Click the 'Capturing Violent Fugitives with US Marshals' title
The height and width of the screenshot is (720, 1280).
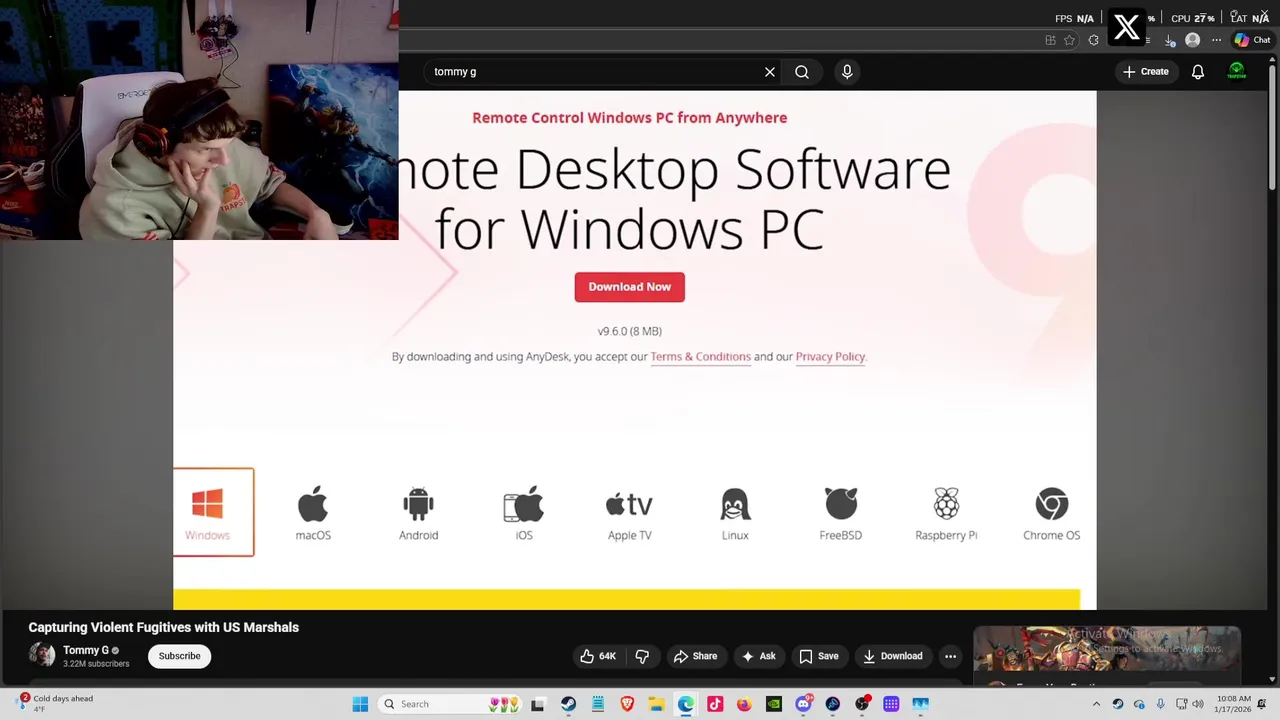pos(164,627)
